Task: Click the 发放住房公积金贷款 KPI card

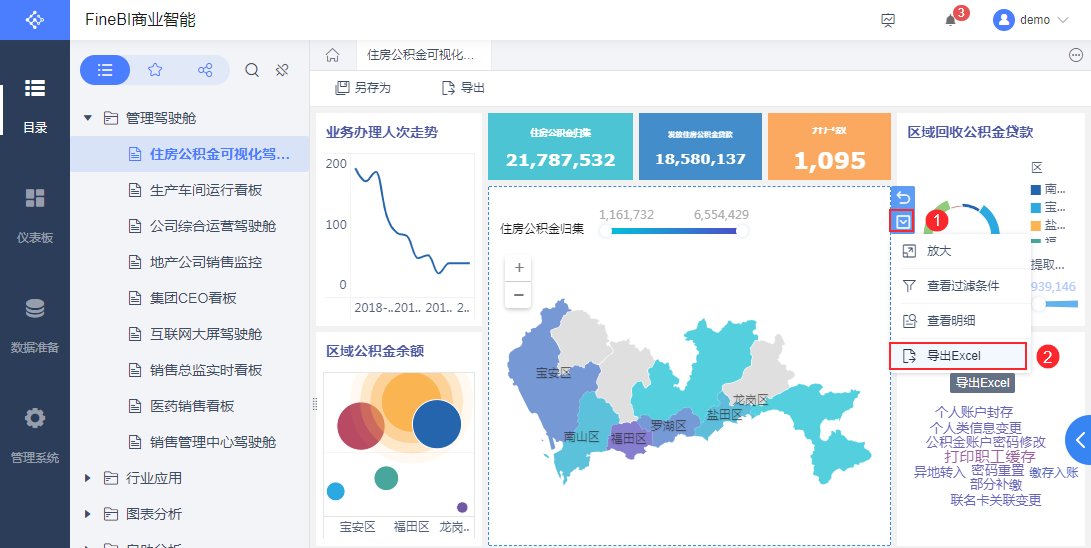Action: click(701, 147)
